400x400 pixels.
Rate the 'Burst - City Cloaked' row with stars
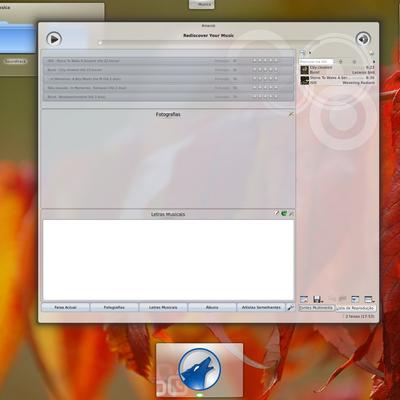point(265,70)
